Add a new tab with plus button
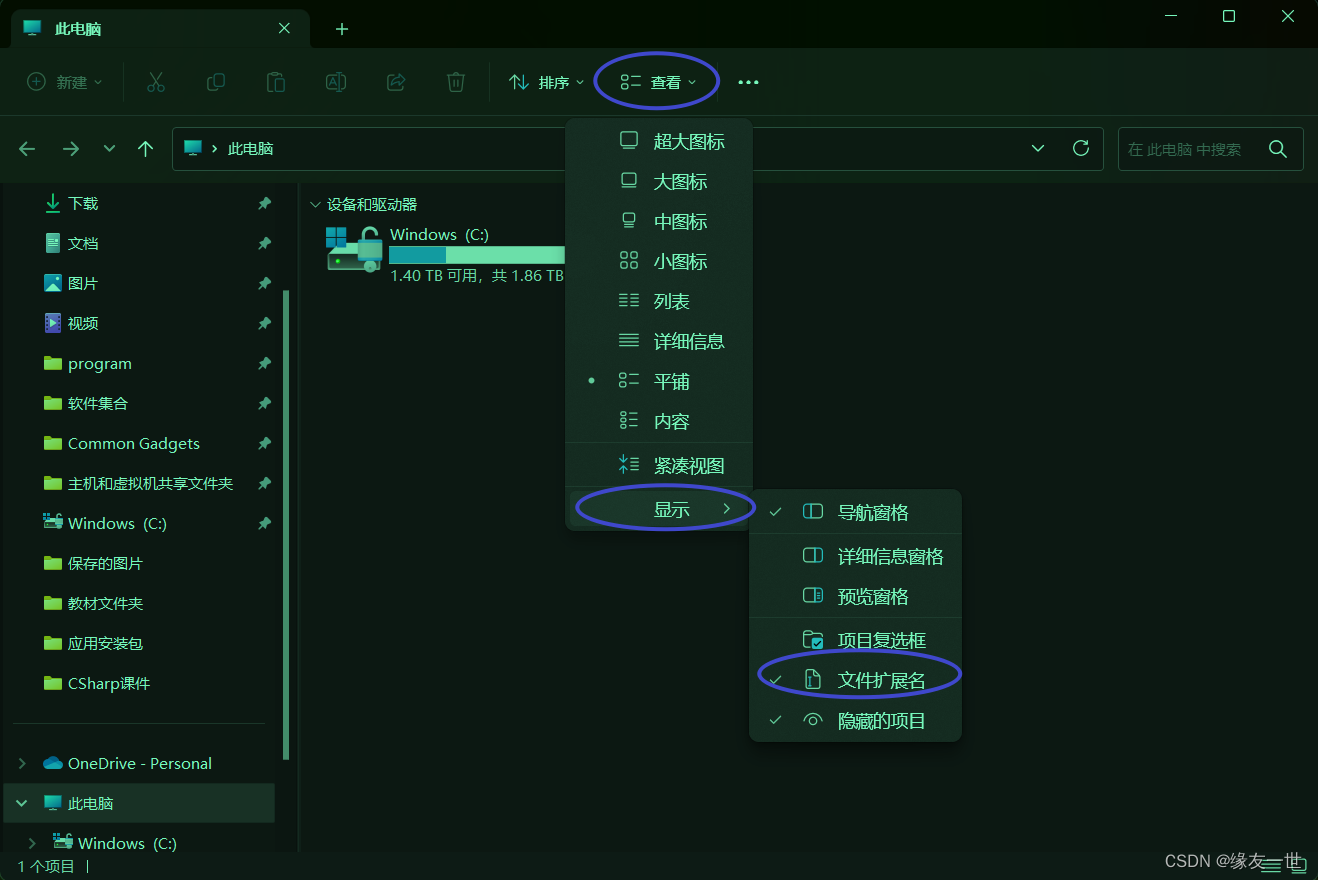The image size is (1318, 880). click(x=342, y=29)
